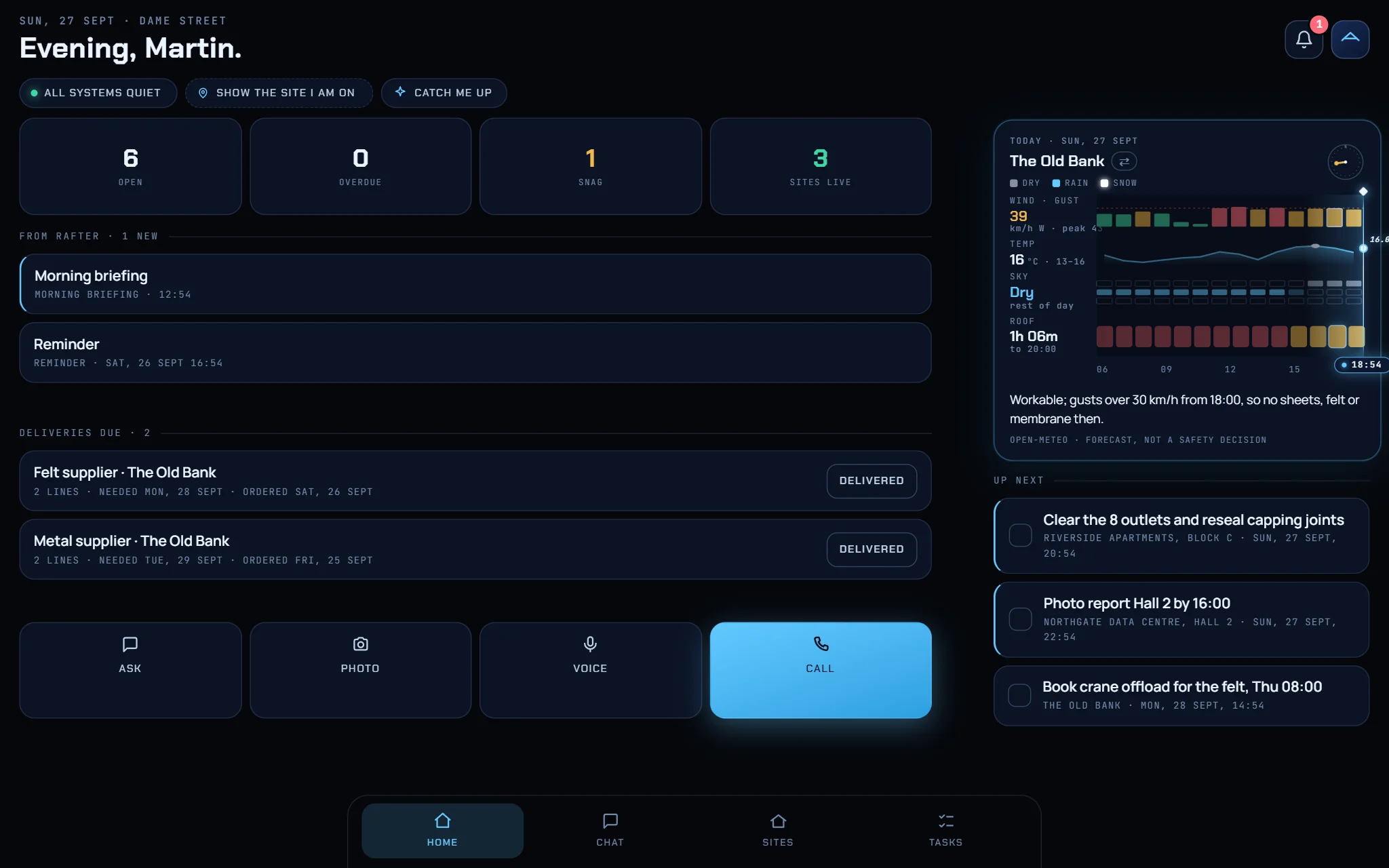Open the Reminder message card
Image resolution: width=1389 pixels, height=868 pixels.
(x=475, y=353)
